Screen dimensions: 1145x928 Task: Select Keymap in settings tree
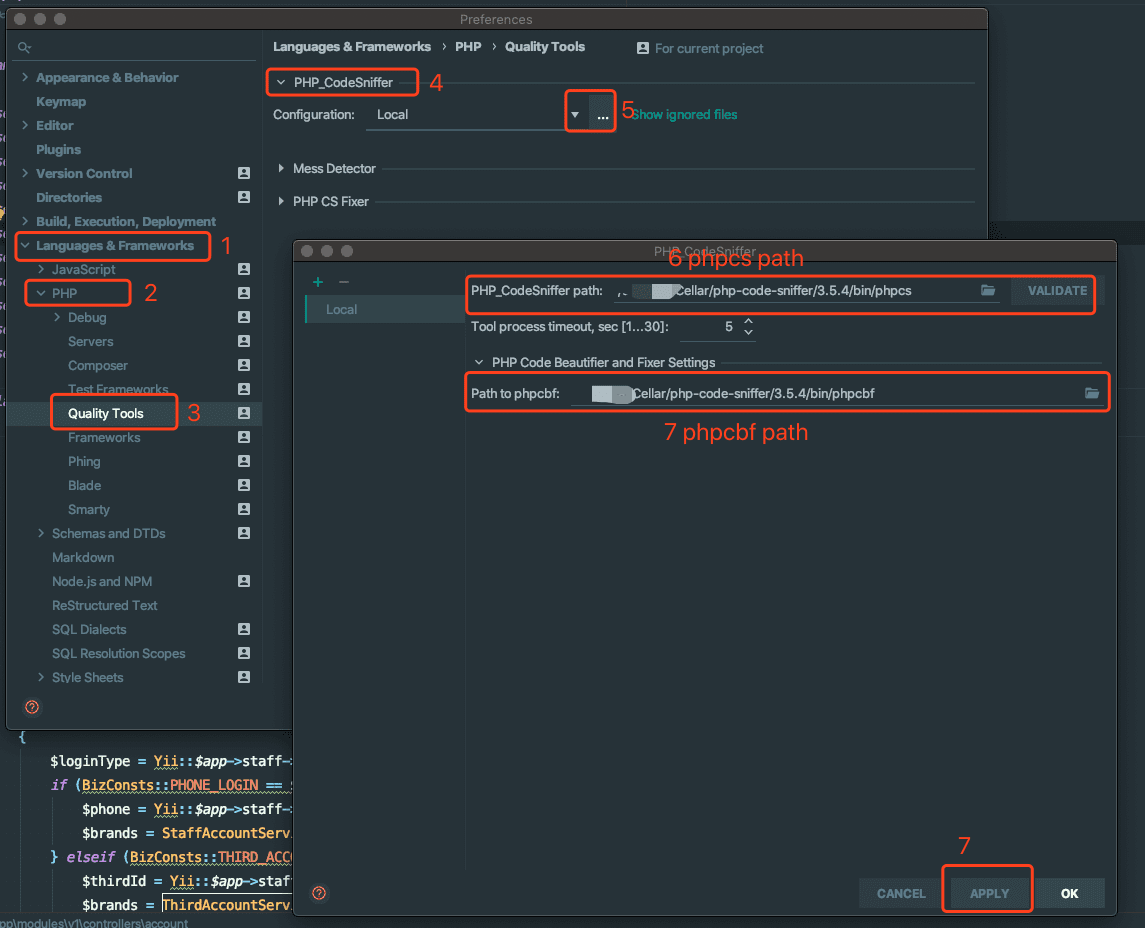[x=61, y=101]
